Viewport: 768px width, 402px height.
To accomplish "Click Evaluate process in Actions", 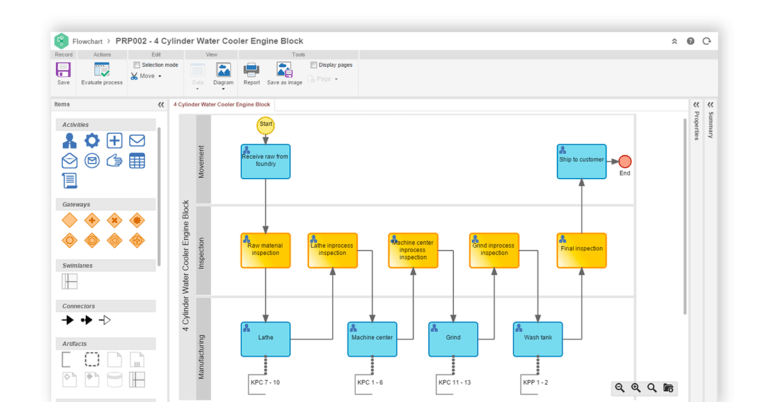I will [x=102, y=70].
